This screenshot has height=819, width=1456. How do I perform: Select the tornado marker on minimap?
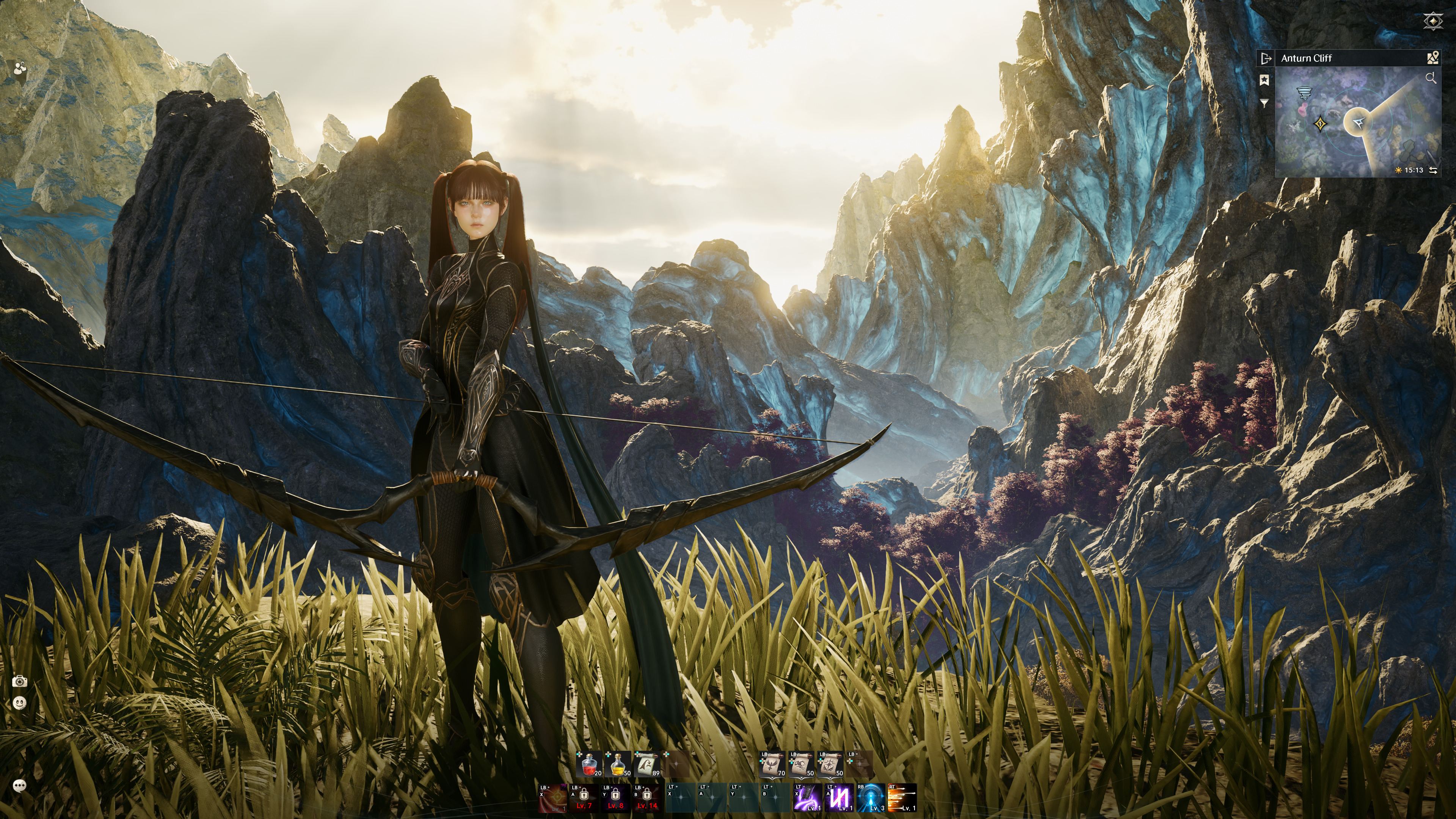pos(1304,93)
